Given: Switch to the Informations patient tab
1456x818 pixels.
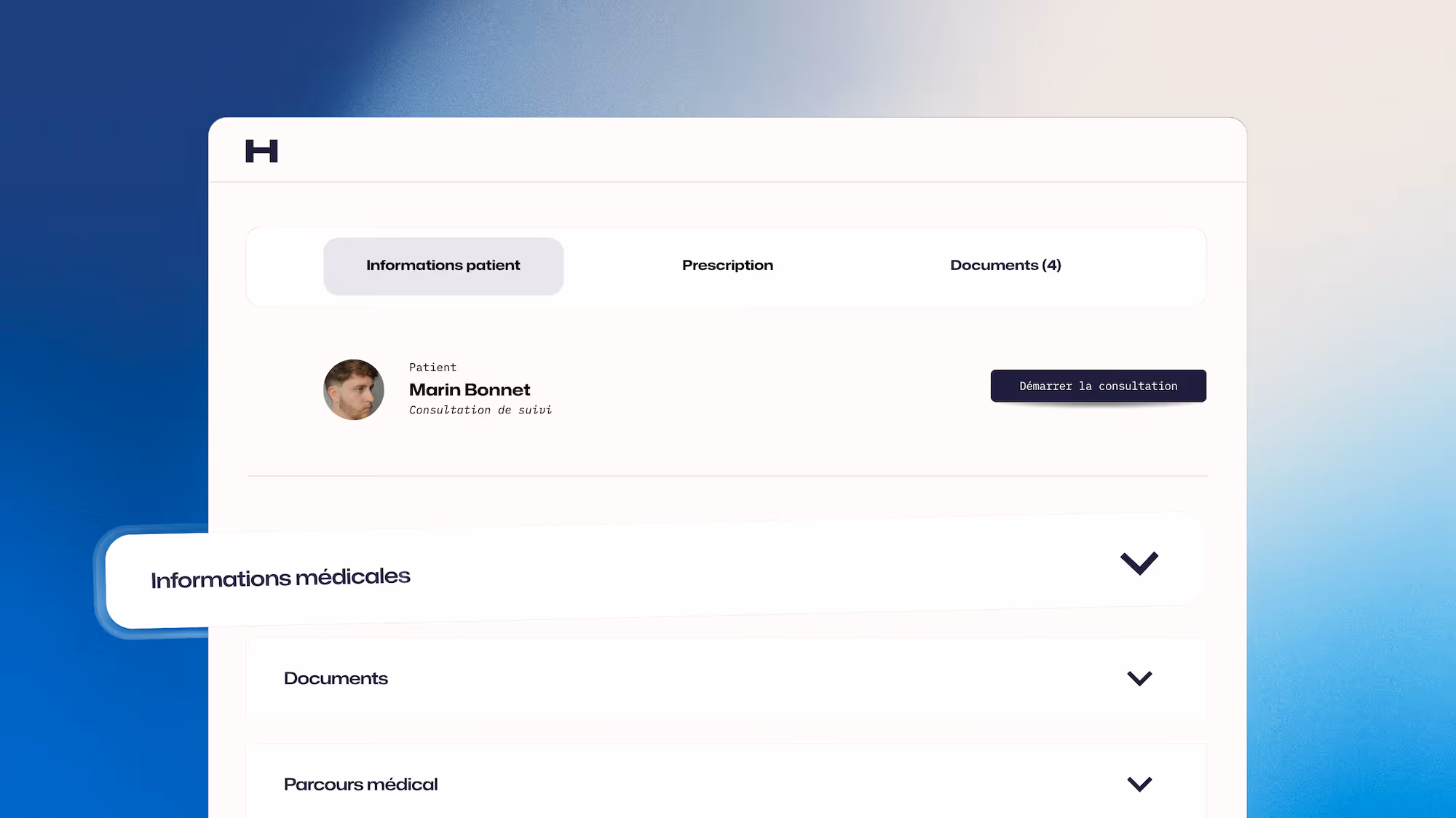Looking at the screenshot, I should point(443,266).
